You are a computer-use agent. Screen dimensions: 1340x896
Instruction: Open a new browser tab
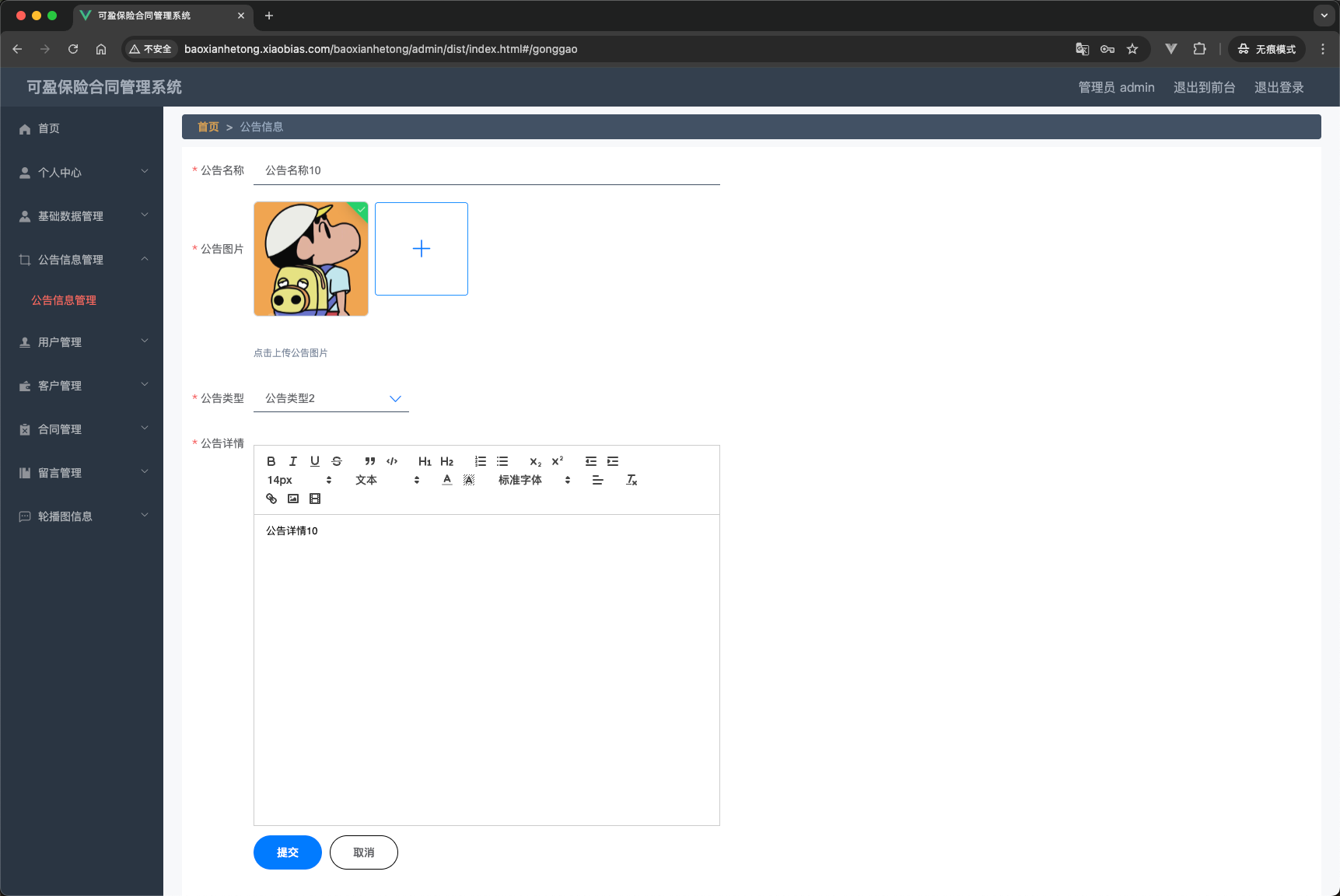coord(269,16)
